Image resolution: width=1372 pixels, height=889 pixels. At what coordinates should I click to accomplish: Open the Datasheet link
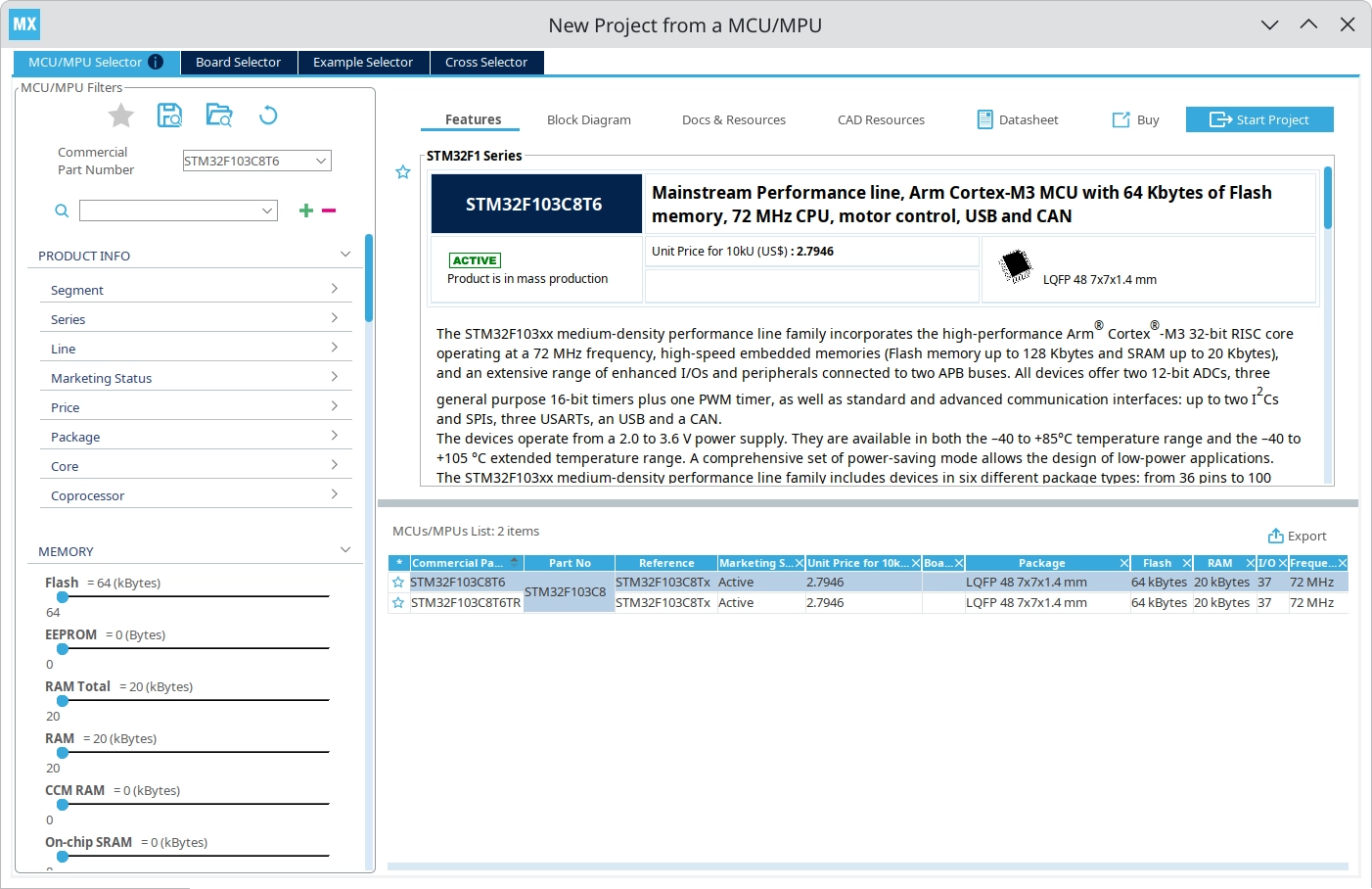pos(1018,119)
